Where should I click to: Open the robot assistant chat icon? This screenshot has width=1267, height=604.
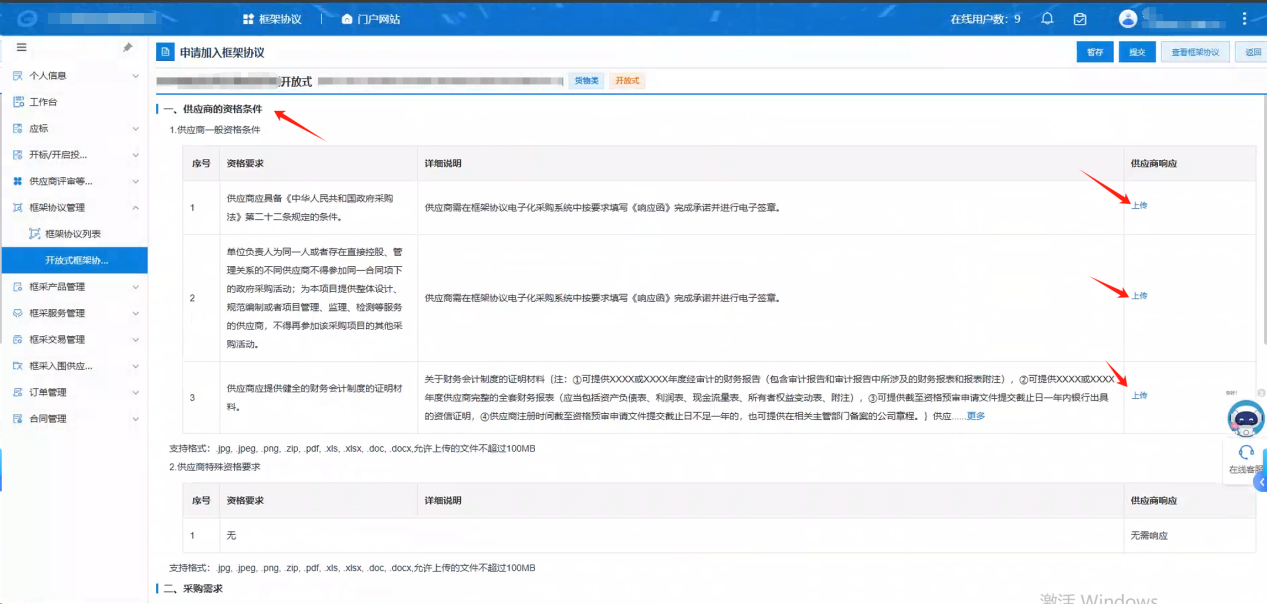[1245, 417]
